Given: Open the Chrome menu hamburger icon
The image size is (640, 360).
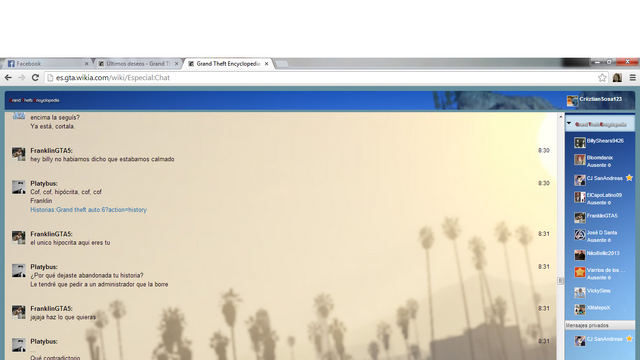Looking at the screenshot, I should click(x=633, y=78).
